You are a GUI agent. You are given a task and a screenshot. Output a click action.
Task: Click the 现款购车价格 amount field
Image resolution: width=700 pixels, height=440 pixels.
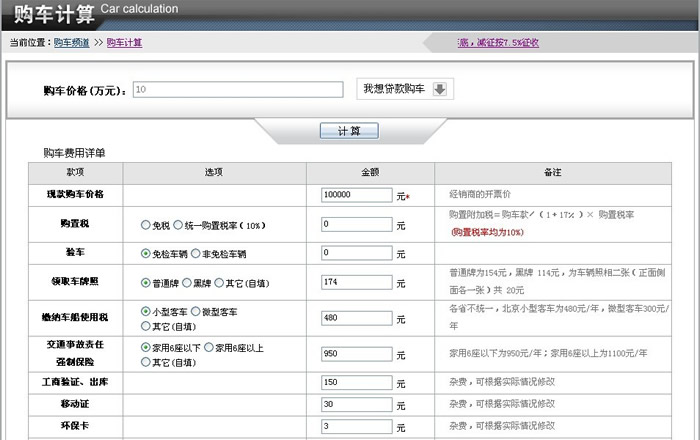[357, 195]
